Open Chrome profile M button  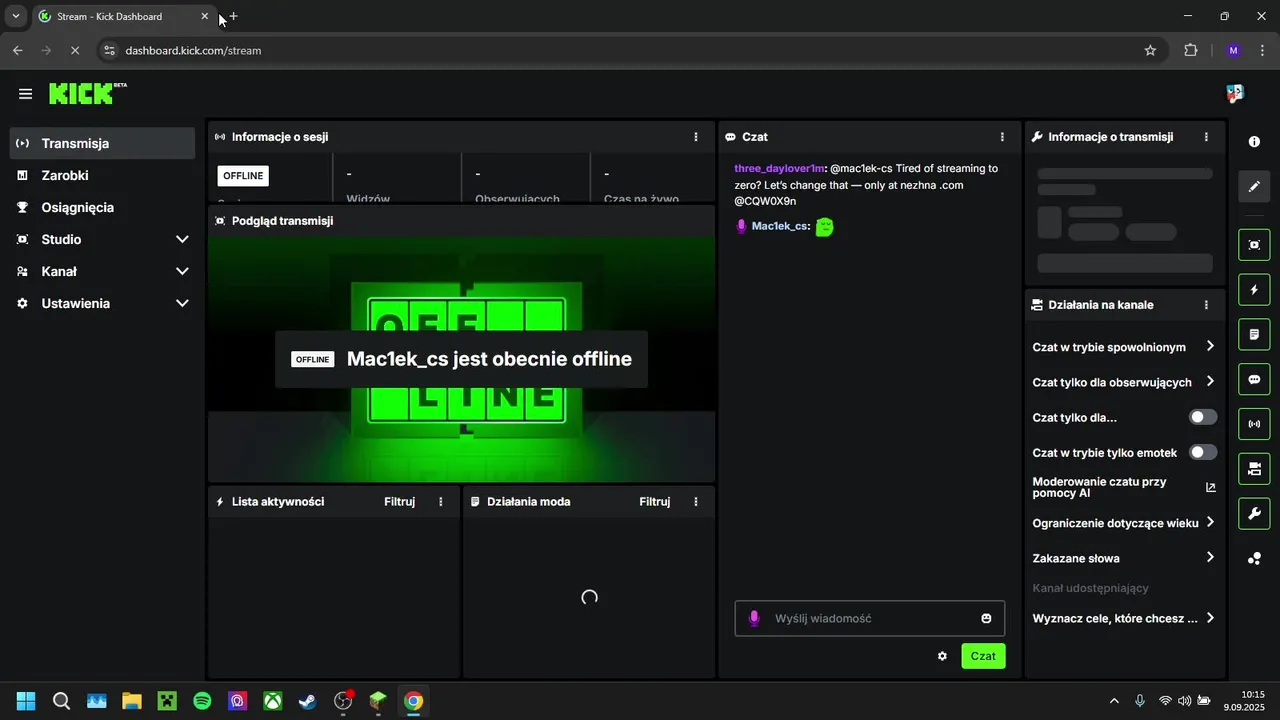coord(1233,50)
